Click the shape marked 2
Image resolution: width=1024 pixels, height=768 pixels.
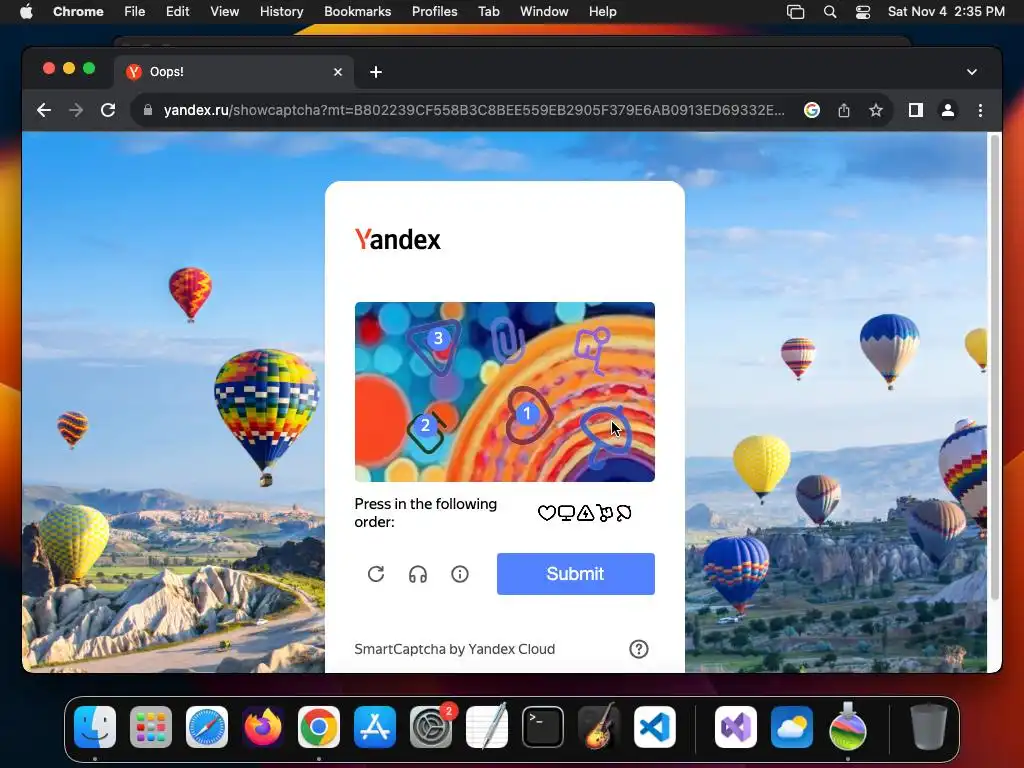(x=427, y=431)
